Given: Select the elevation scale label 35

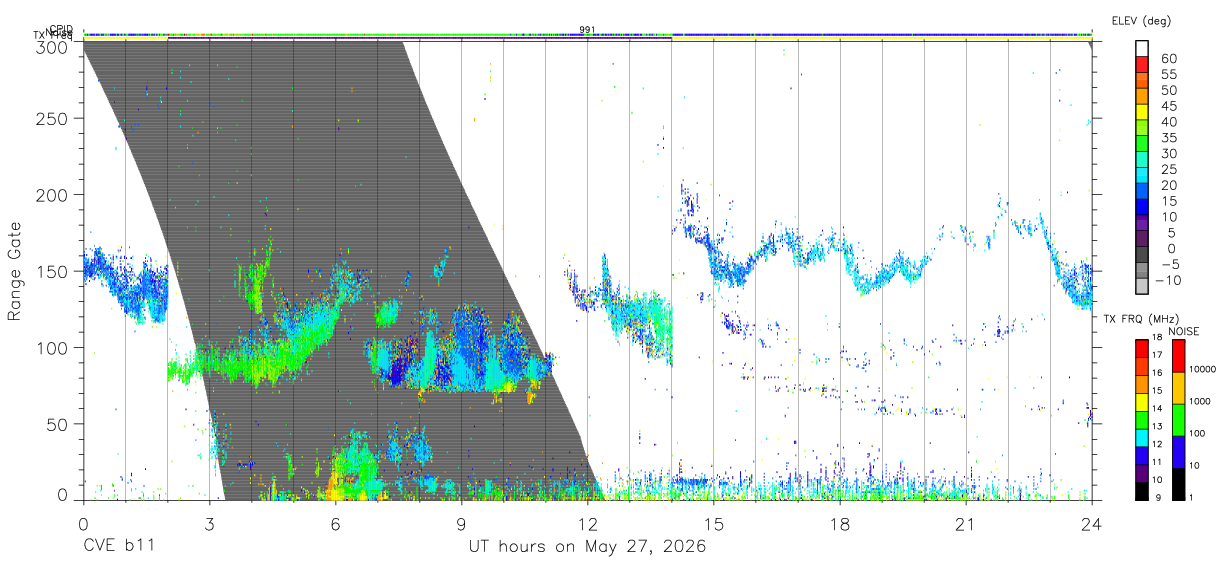Looking at the screenshot, I should [x=1167, y=138].
